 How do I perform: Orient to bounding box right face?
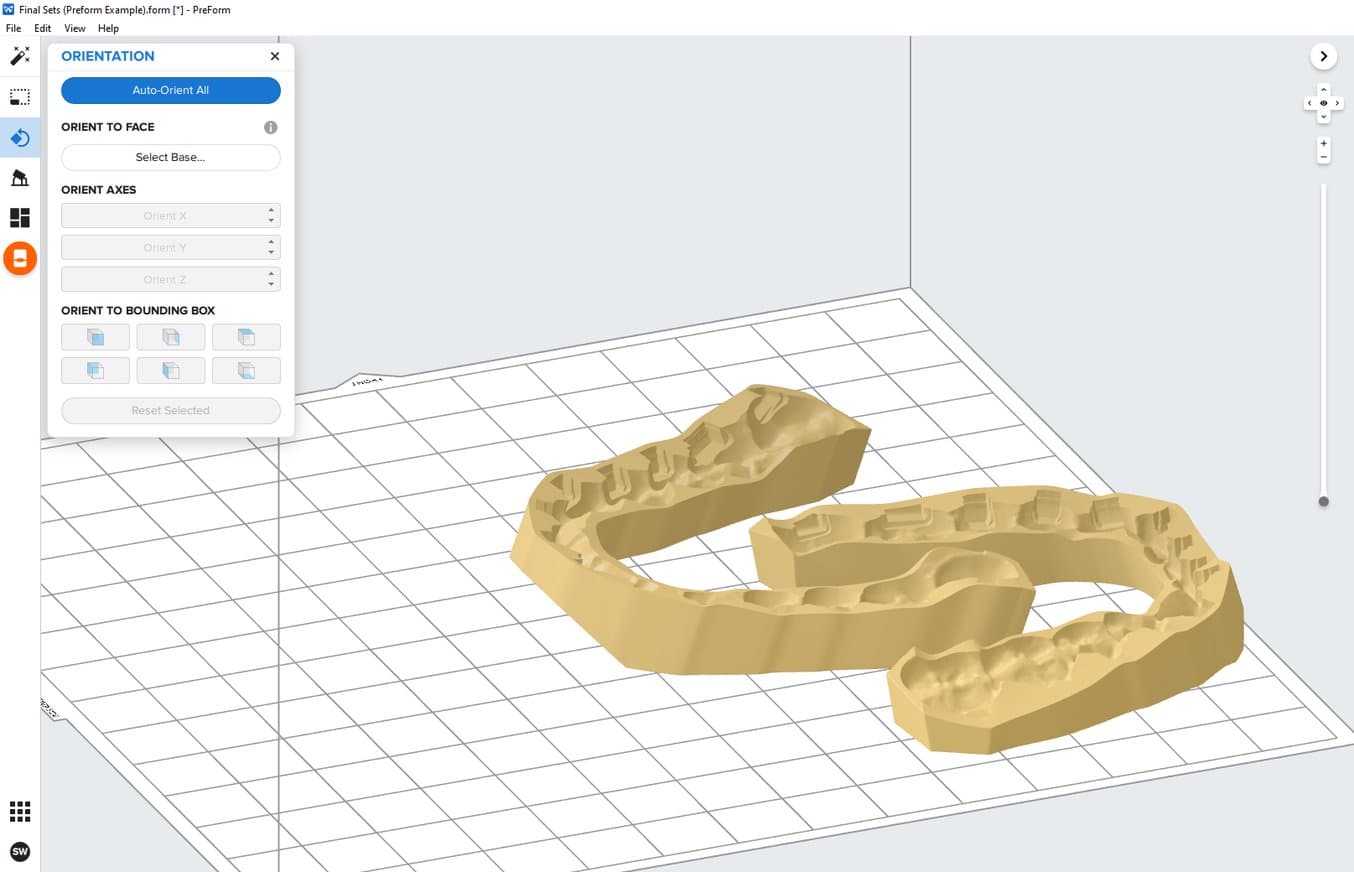coord(171,337)
